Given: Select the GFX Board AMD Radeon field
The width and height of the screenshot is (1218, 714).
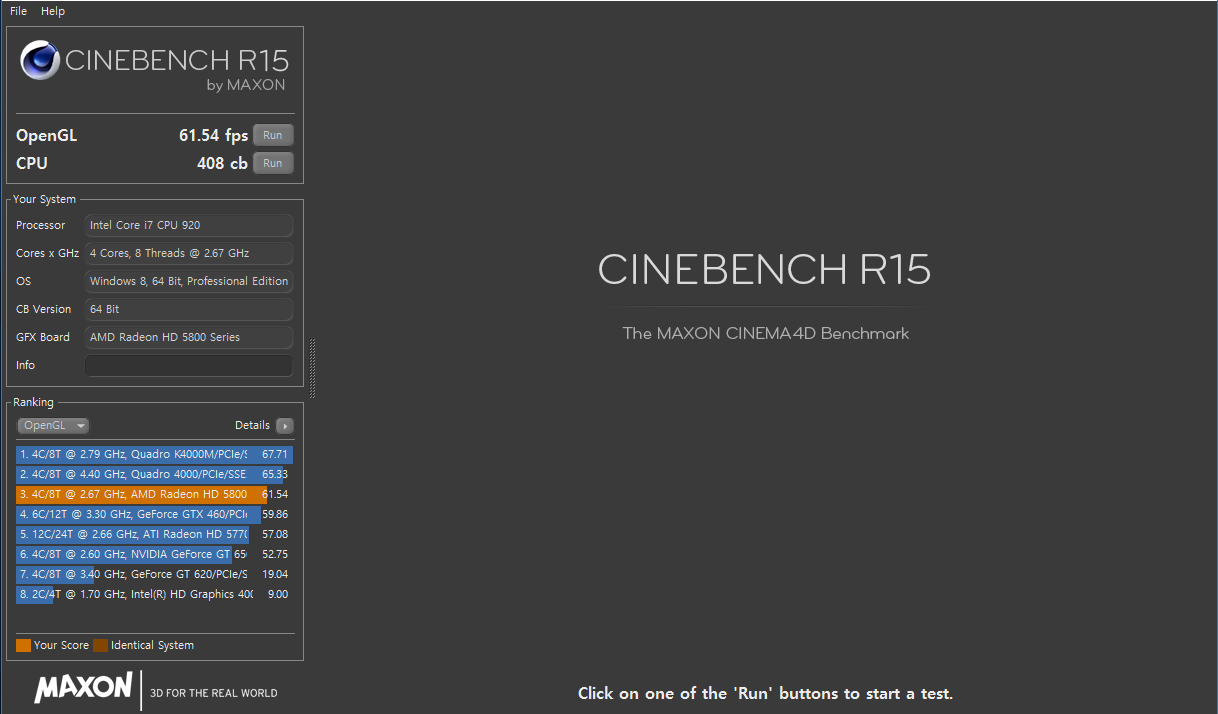Looking at the screenshot, I should click(x=189, y=337).
